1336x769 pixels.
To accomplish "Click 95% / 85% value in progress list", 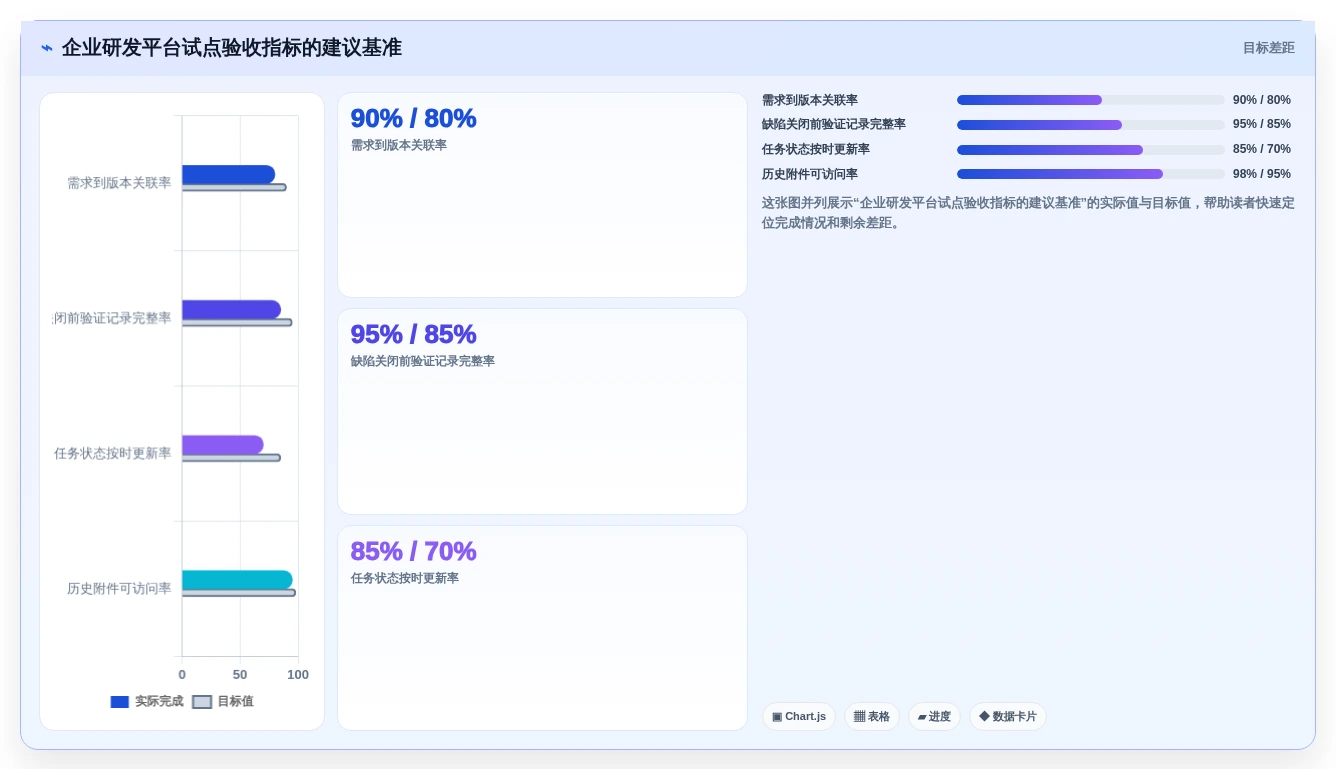I will [1262, 125].
